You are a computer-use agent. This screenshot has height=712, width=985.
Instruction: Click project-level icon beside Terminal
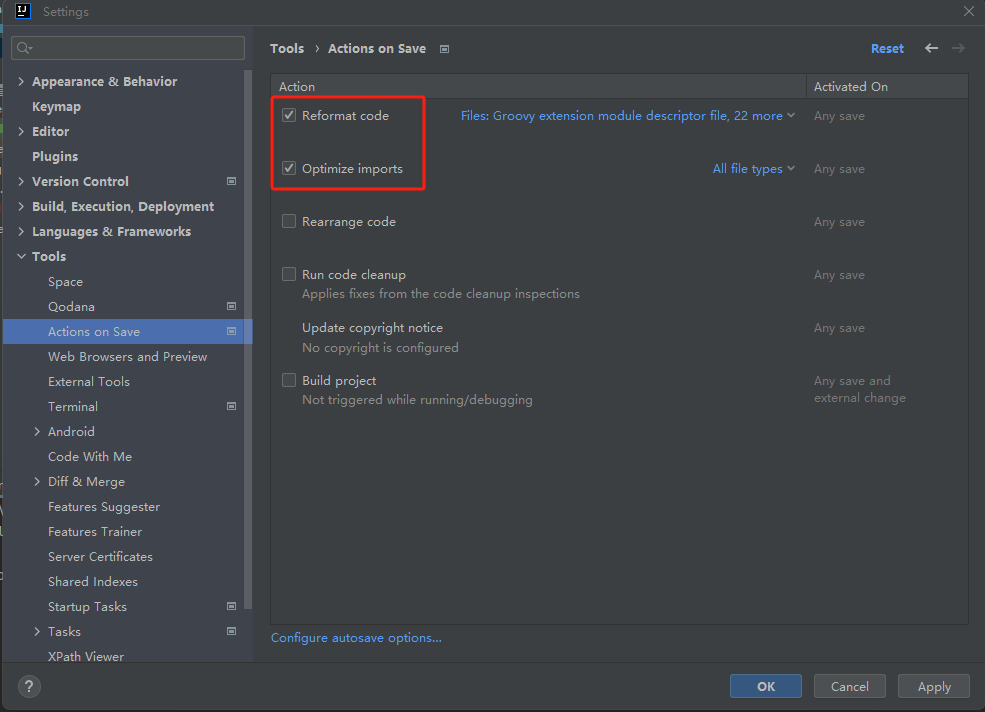231,406
